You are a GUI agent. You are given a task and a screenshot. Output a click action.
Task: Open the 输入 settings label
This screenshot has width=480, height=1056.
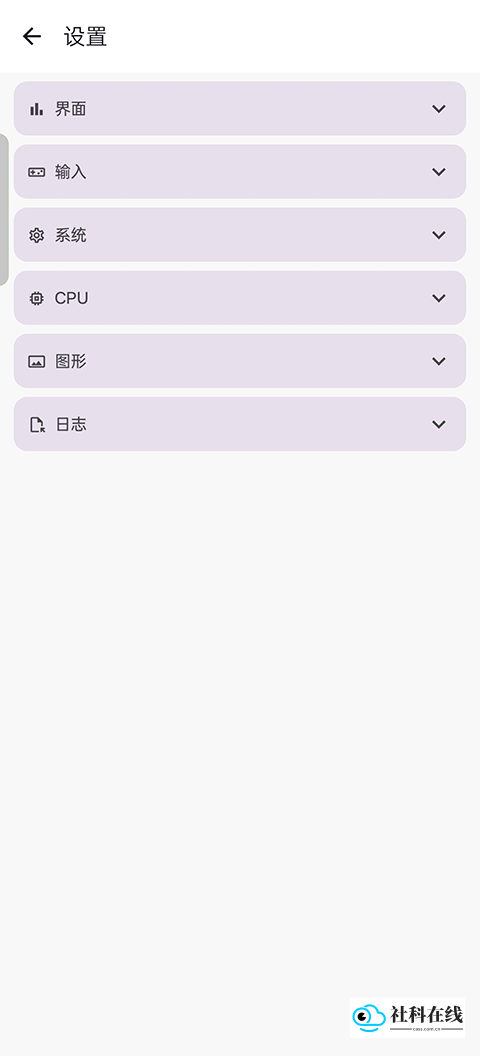(71, 172)
